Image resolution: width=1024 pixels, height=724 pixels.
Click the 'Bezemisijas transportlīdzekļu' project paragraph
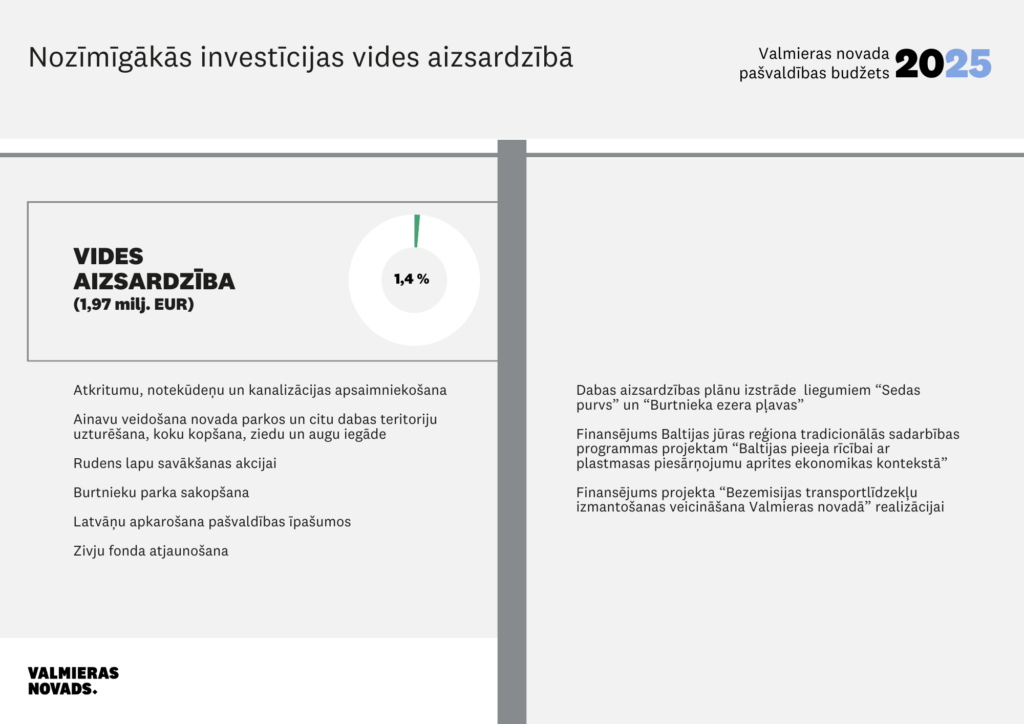click(760, 499)
